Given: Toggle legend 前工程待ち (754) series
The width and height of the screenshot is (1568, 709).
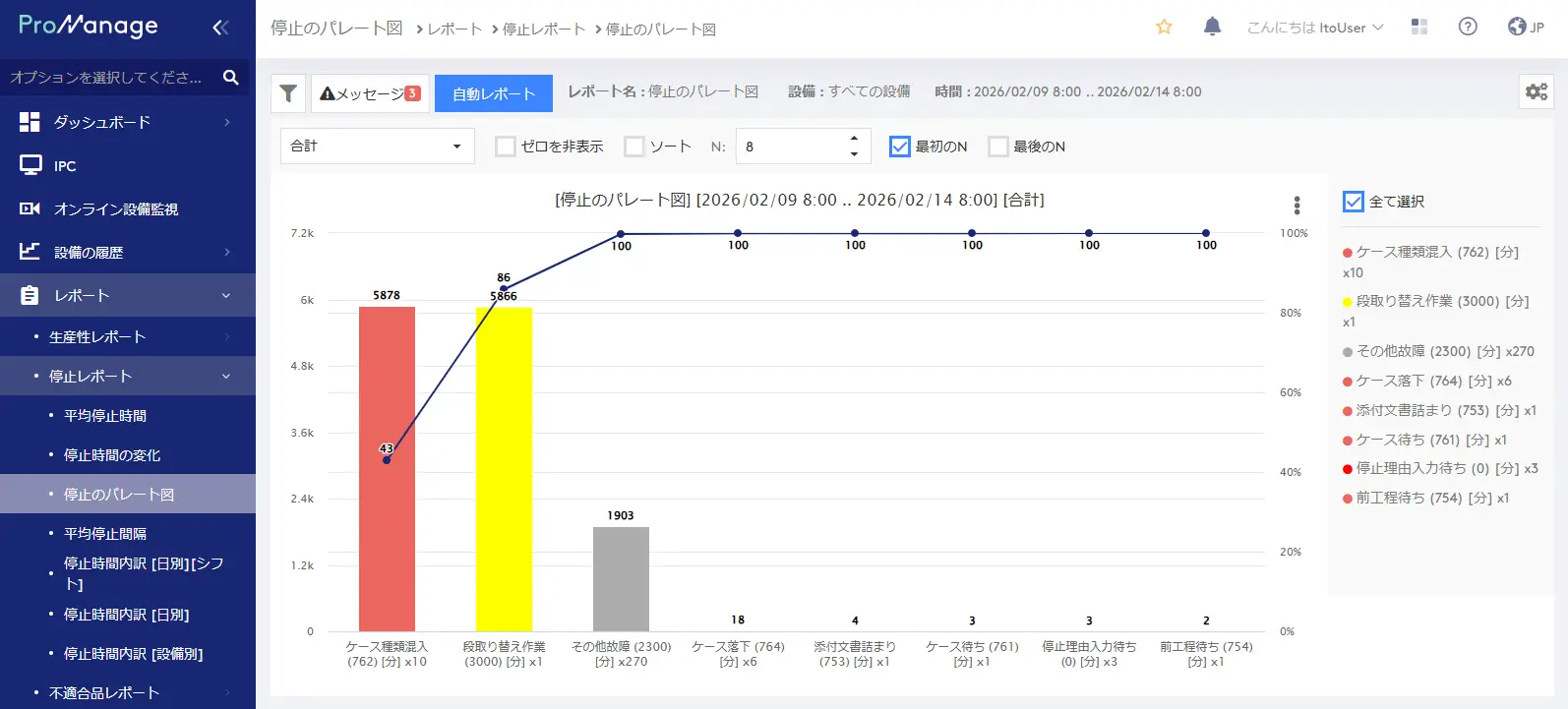Looking at the screenshot, I should [x=1425, y=498].
